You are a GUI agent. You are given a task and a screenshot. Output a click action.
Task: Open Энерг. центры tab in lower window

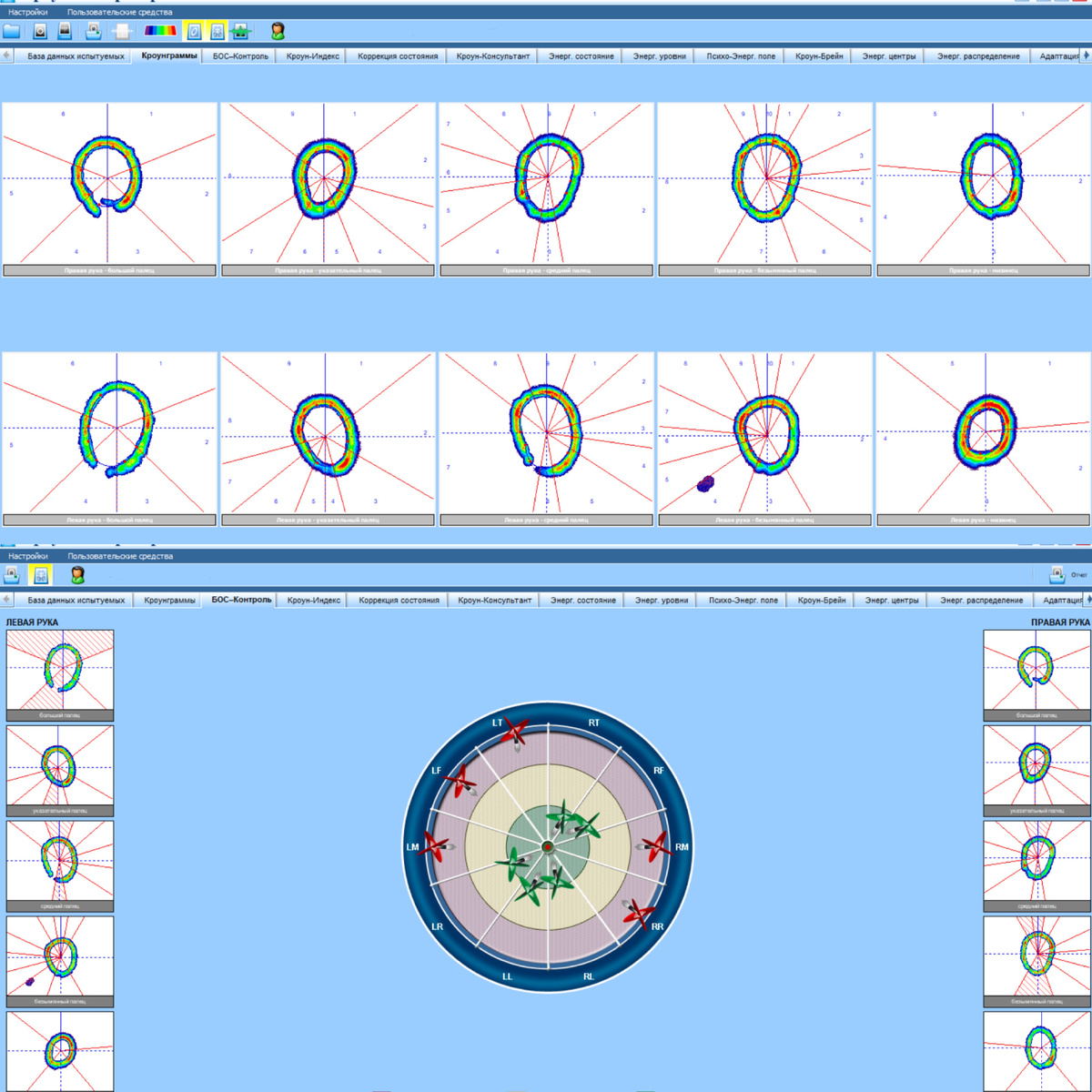click(x=891, y=600)
